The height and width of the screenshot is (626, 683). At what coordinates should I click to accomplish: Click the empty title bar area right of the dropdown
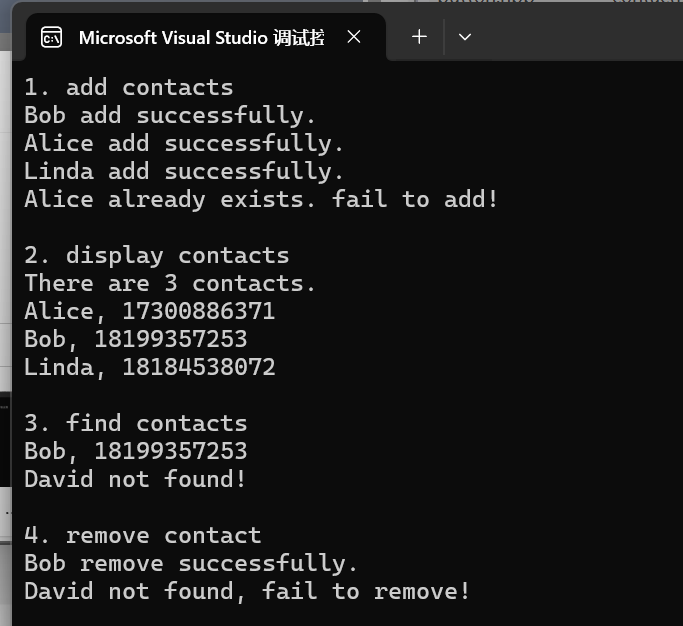580,37
